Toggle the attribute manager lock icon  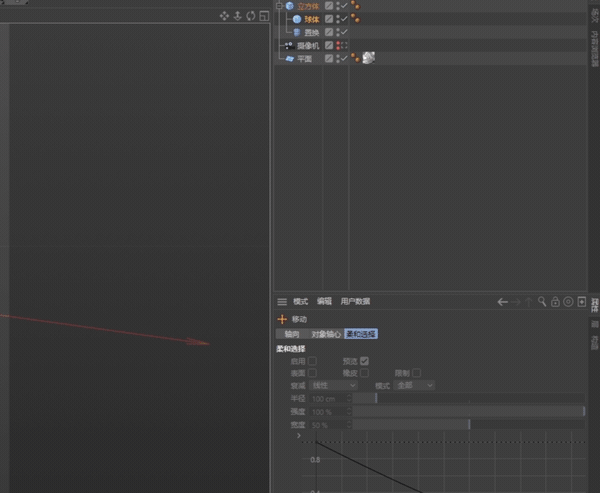point(555,302)
